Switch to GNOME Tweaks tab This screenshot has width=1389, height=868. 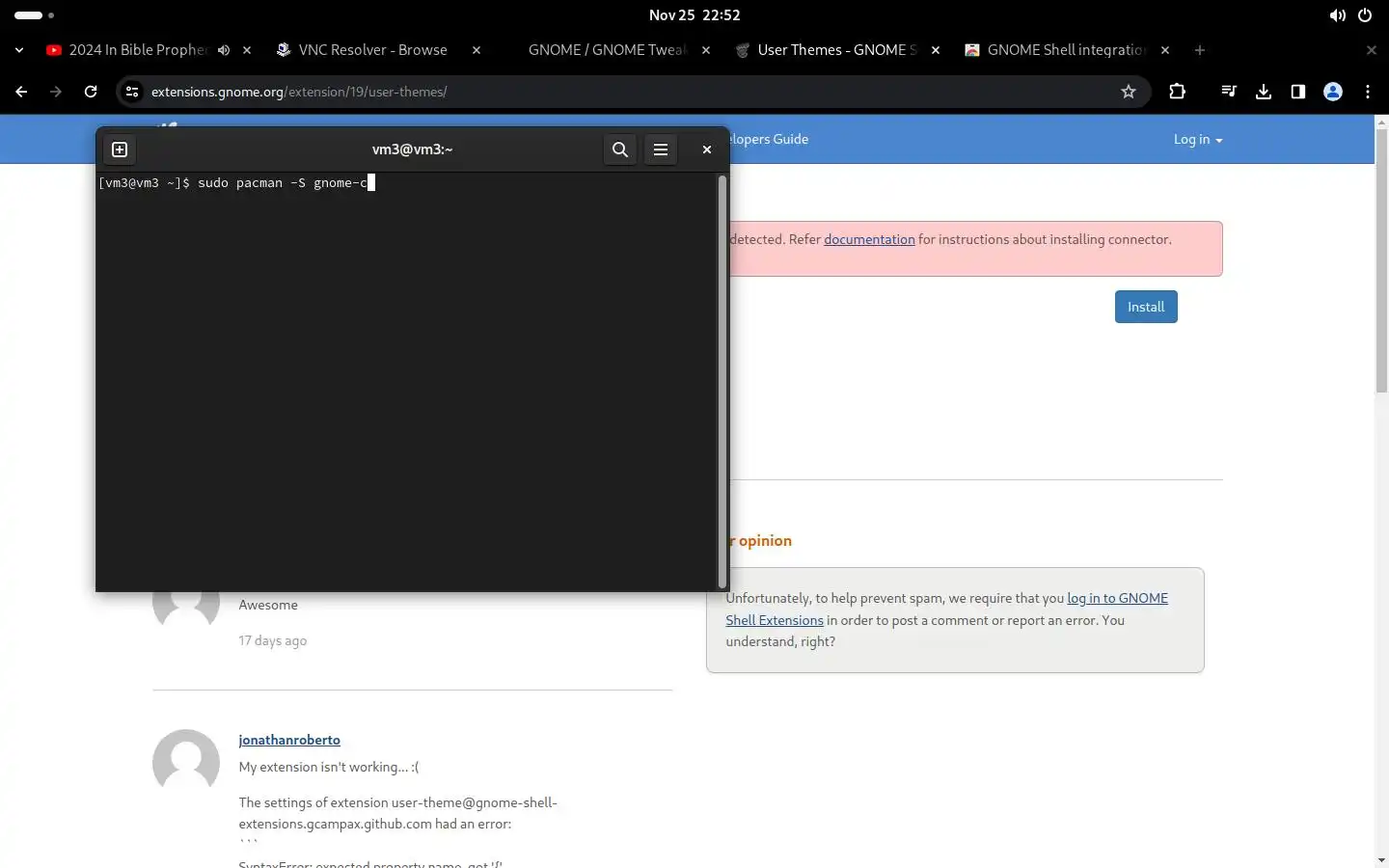tap(607, 50)
